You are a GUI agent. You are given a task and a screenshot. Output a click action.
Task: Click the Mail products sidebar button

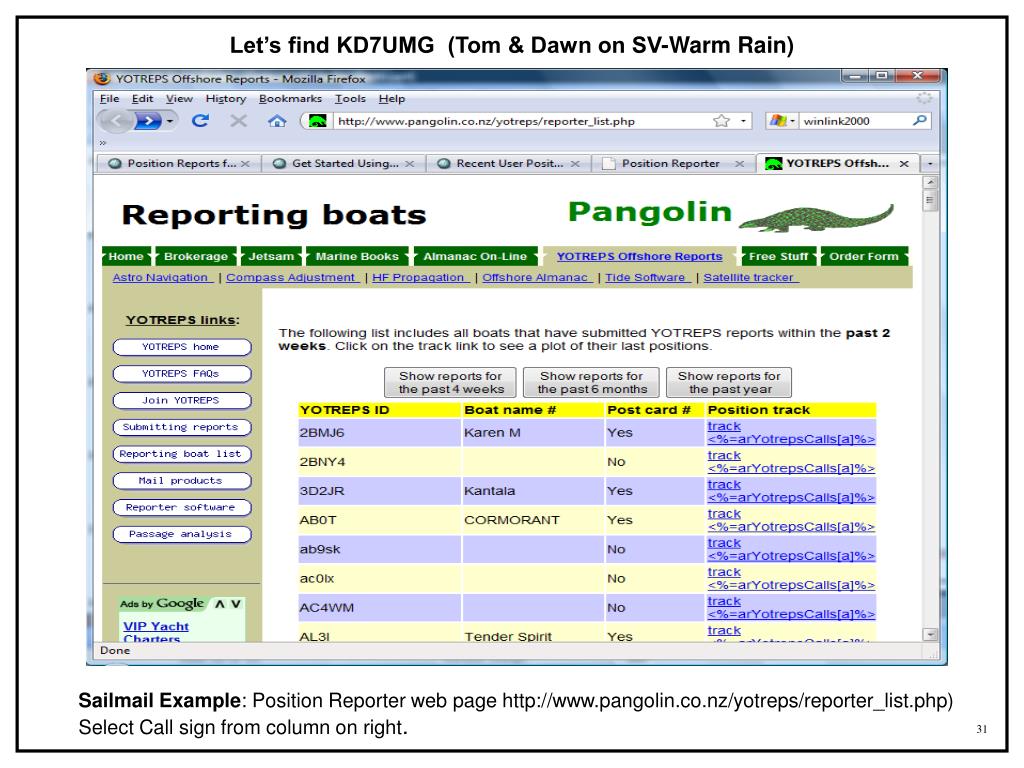click(x=182, y=481)
